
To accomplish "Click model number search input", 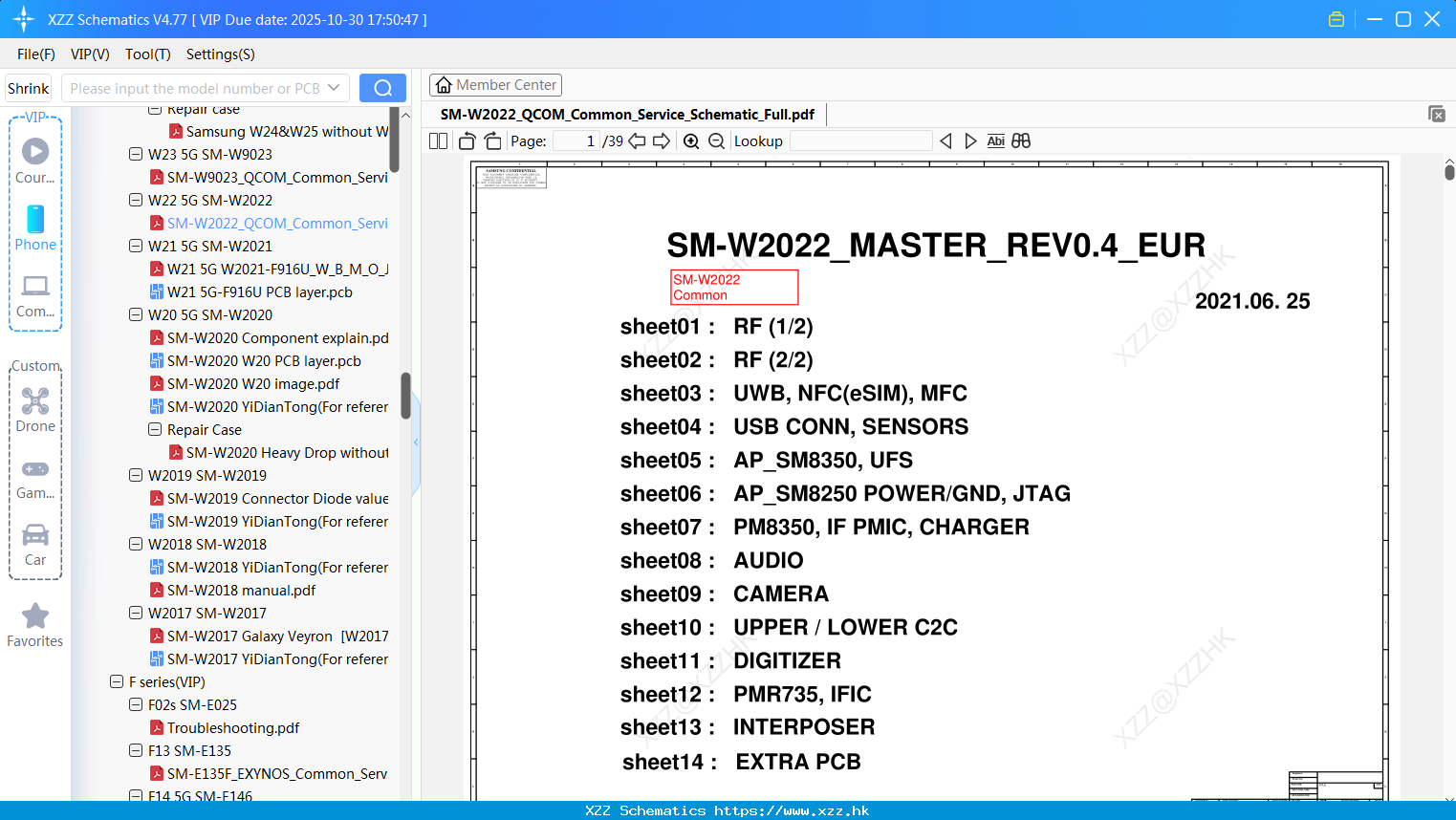I will pyautogui.click(x=195, y=88).
